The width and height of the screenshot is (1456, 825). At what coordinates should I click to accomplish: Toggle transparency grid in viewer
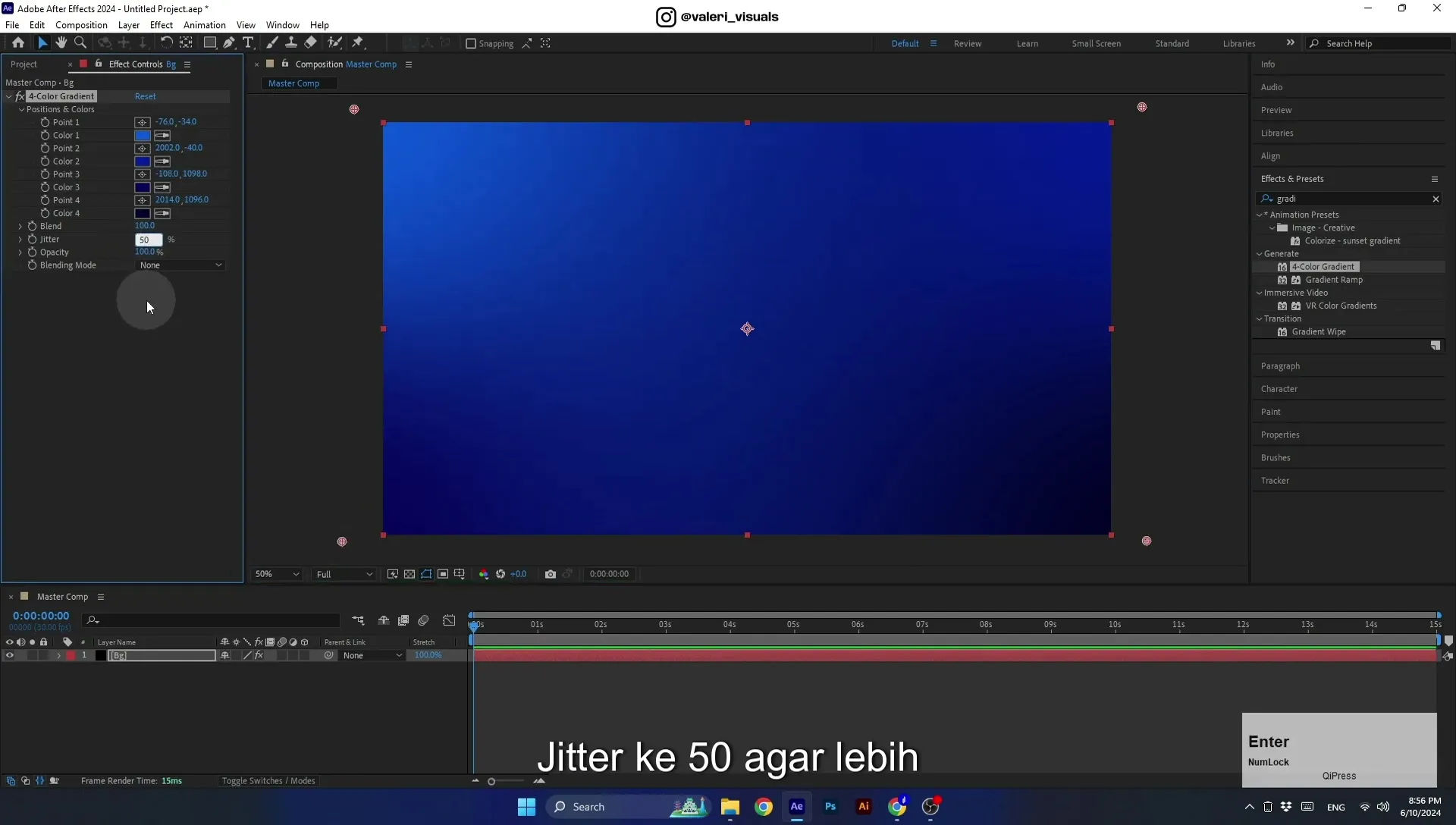[409, 574]
